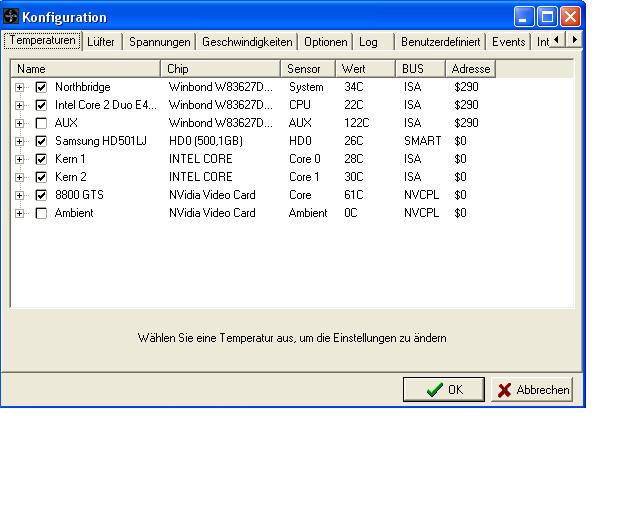Expand the Ambient tree node

tap(19, 213)
